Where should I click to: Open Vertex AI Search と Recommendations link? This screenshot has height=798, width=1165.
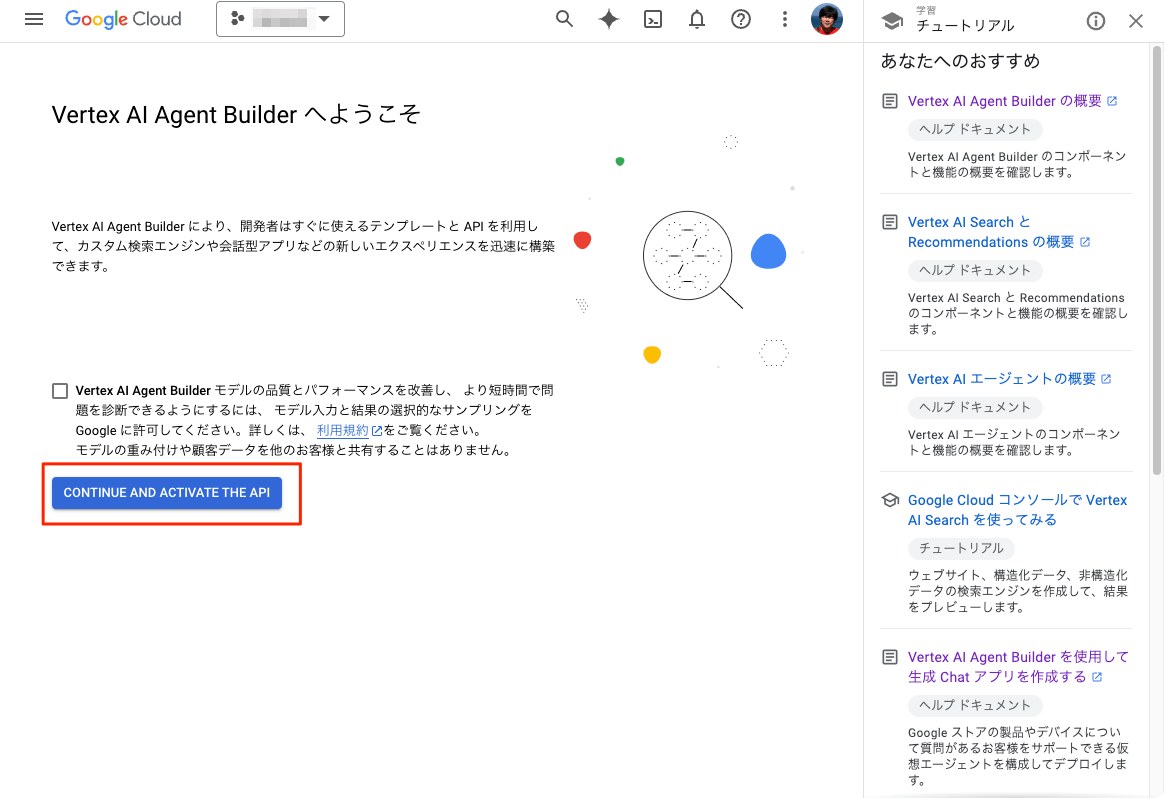click(991, 232)
